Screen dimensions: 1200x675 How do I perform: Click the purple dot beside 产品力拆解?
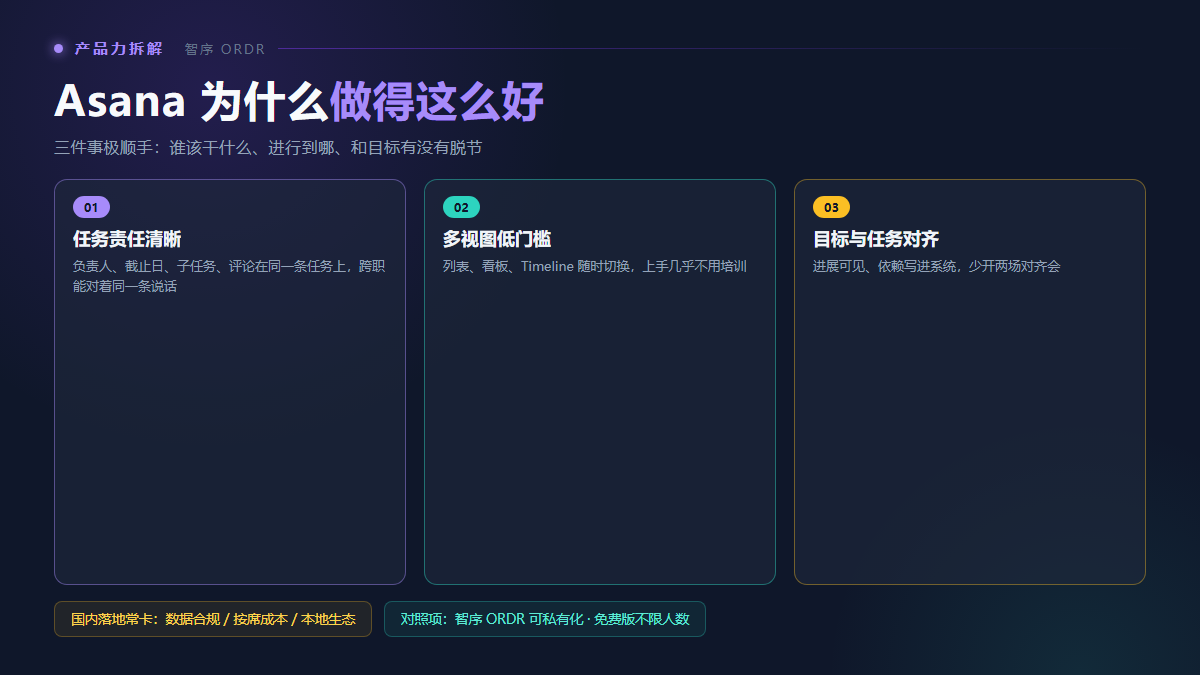click(59, 48)
